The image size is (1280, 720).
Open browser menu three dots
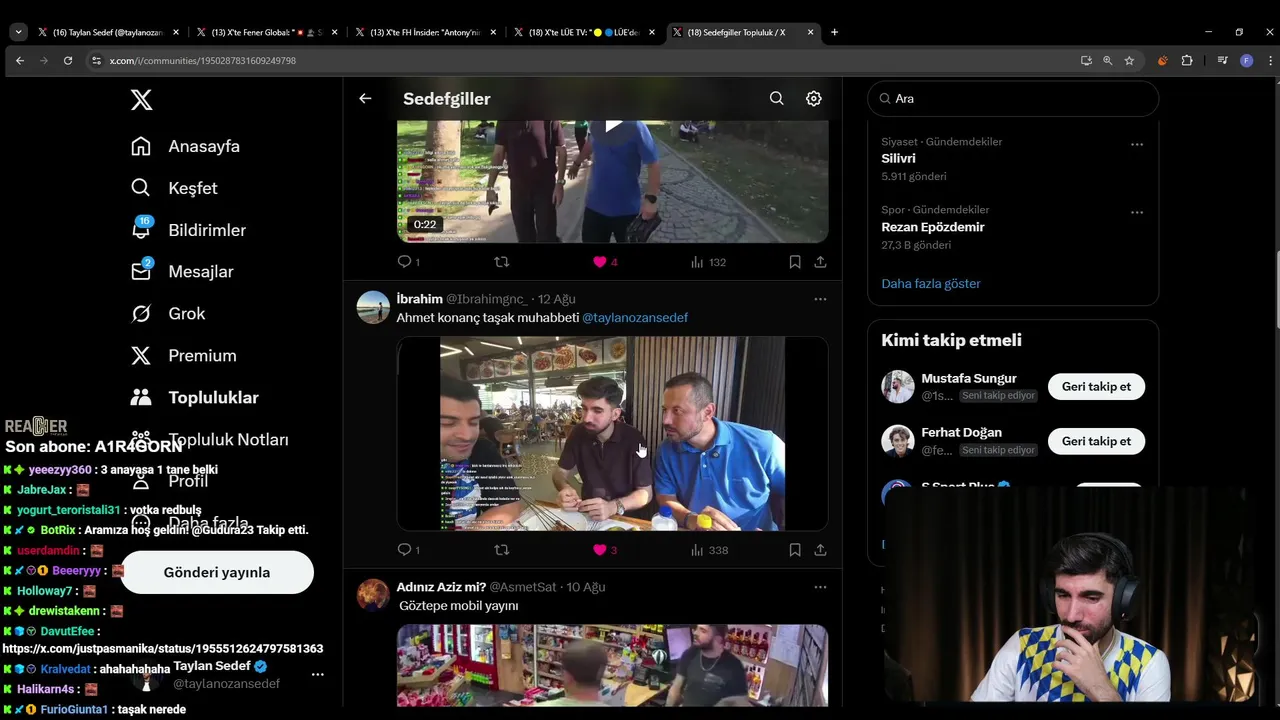1270,61
